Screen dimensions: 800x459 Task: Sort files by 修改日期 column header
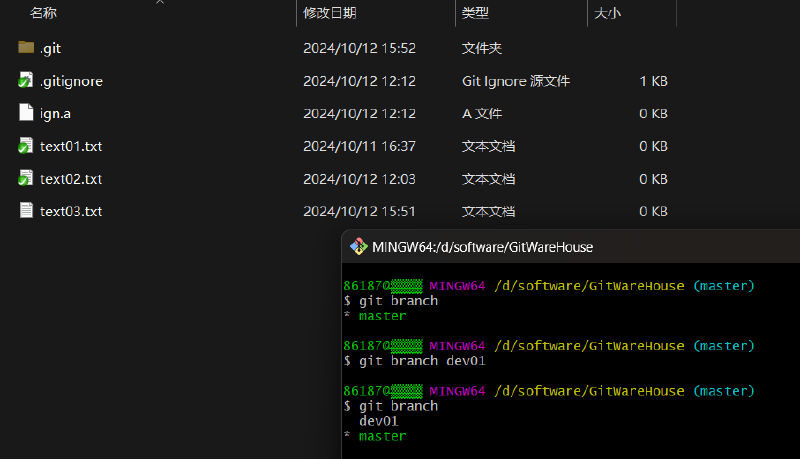pos(330,13)
